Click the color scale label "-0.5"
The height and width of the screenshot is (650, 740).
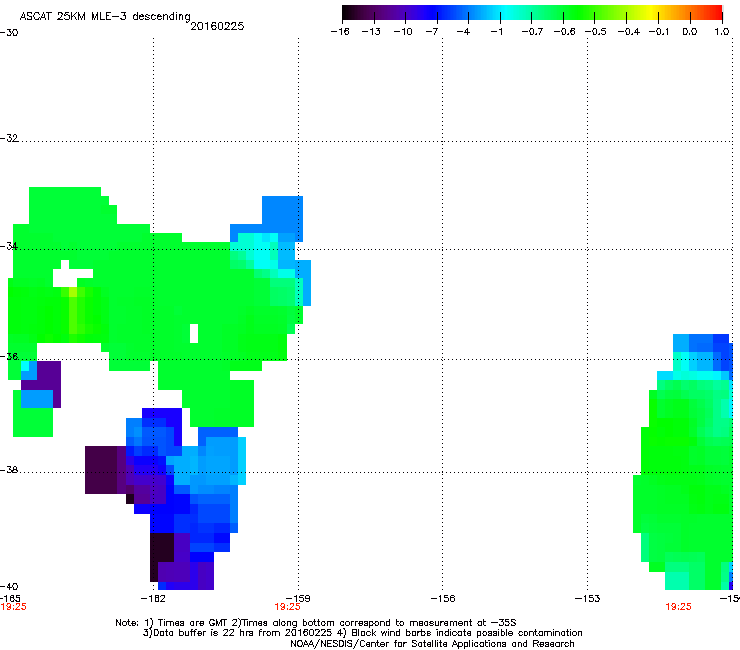click(x=595, y=32)
